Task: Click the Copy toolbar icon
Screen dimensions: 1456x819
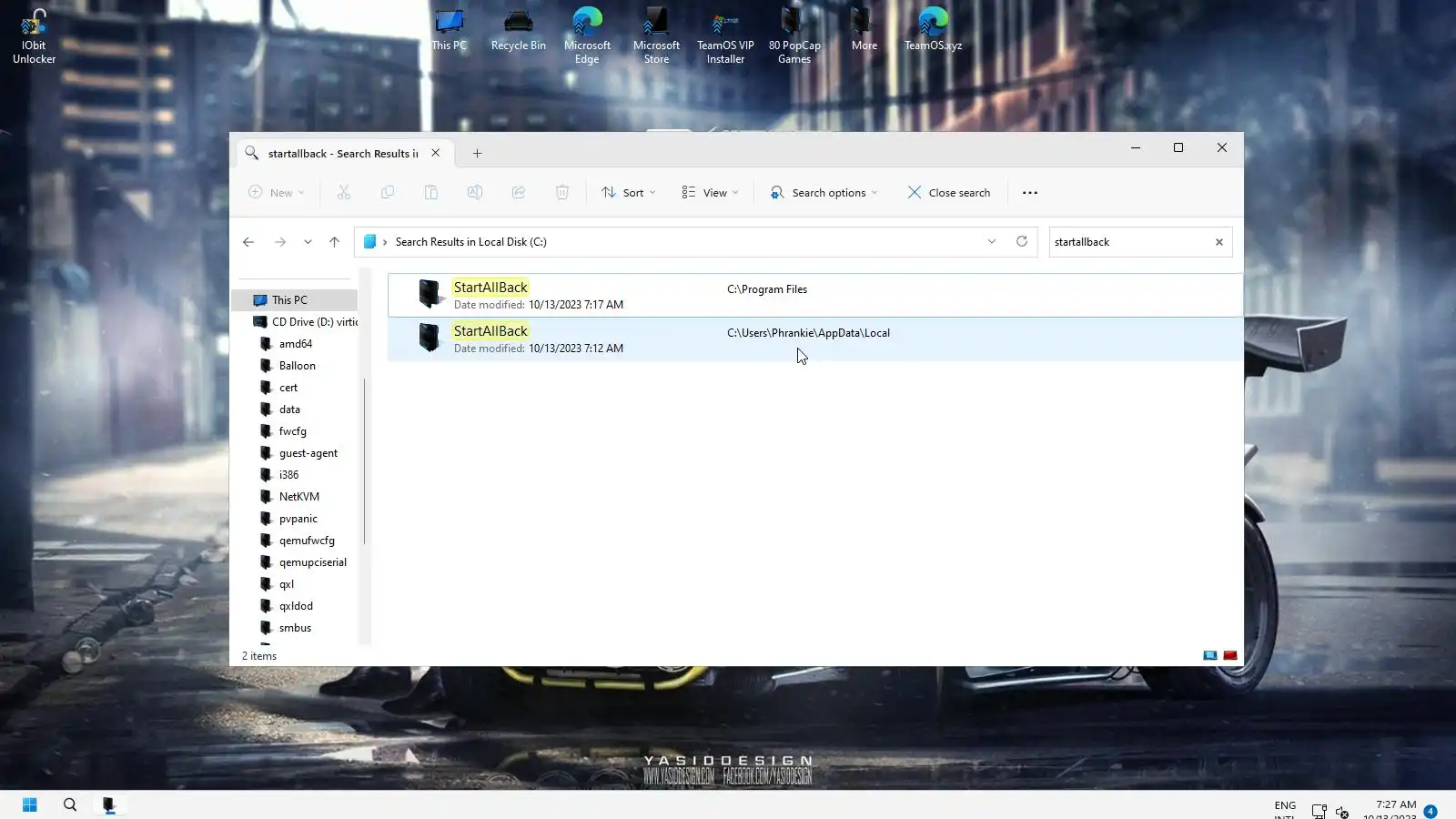Action: point(388,192)
